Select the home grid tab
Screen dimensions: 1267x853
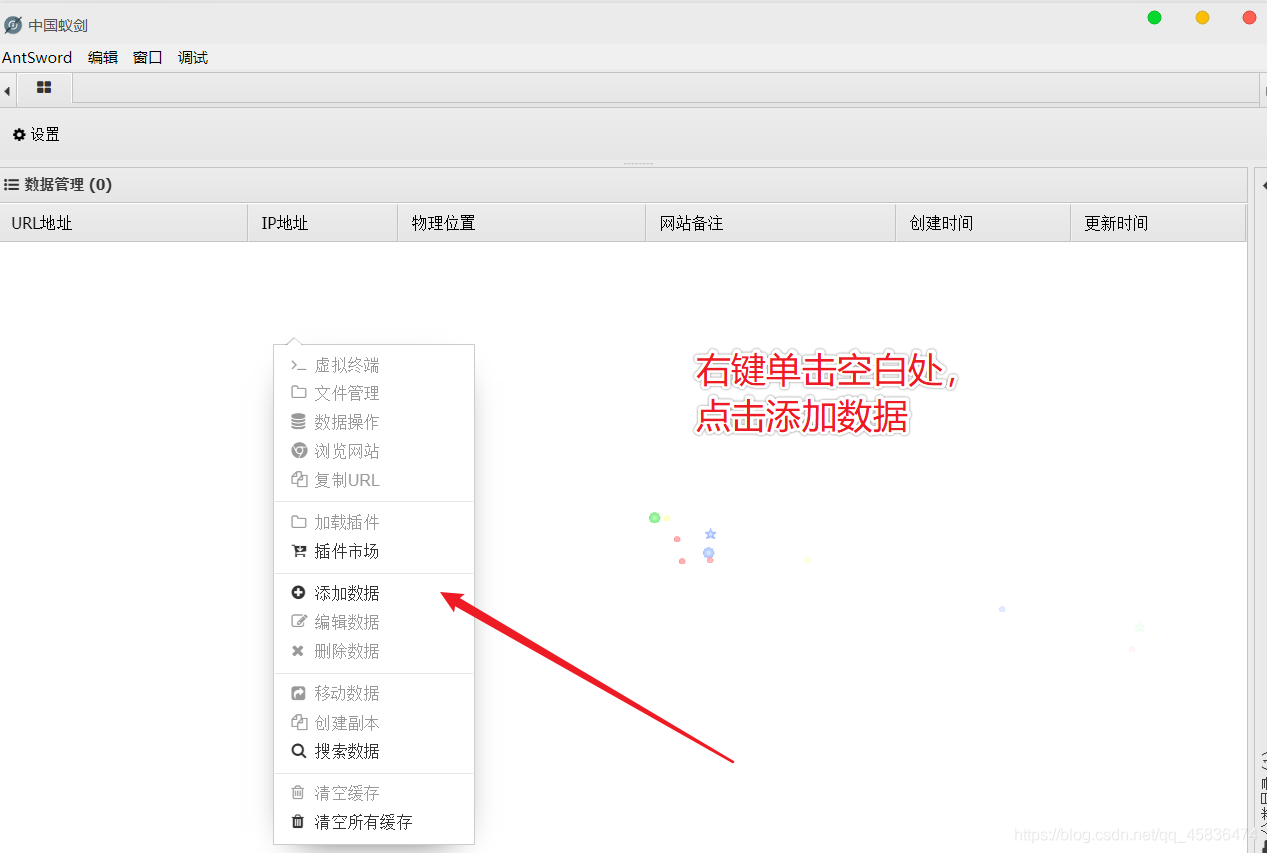tap(44, 88)
